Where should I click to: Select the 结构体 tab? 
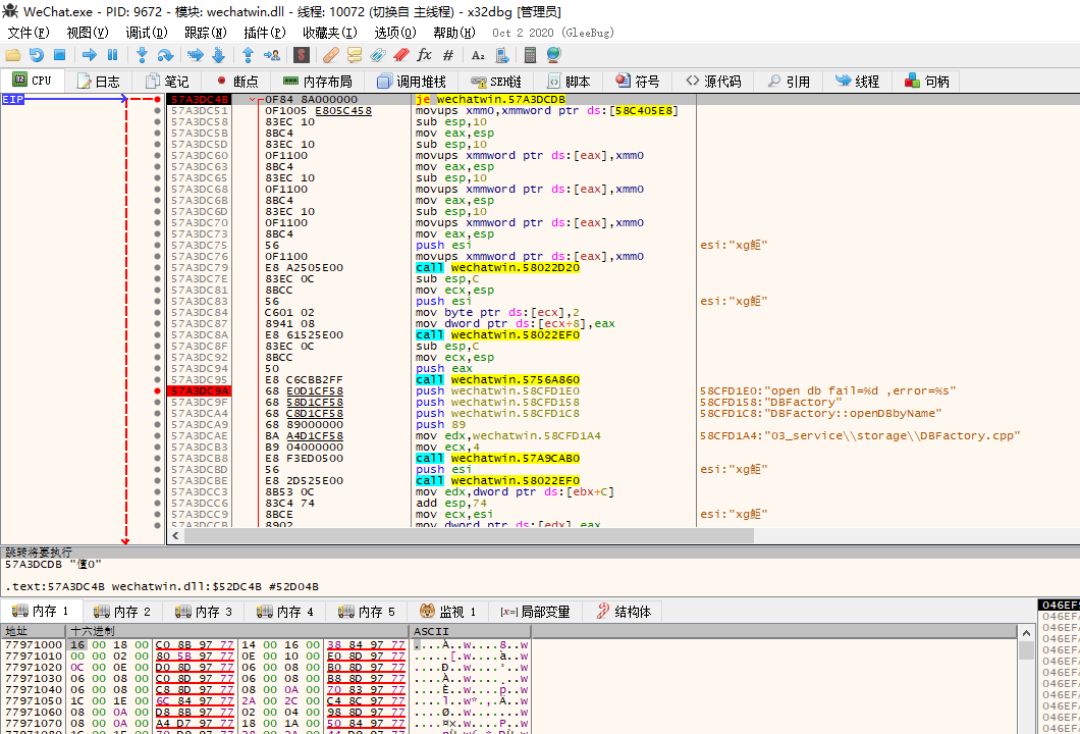624,611
